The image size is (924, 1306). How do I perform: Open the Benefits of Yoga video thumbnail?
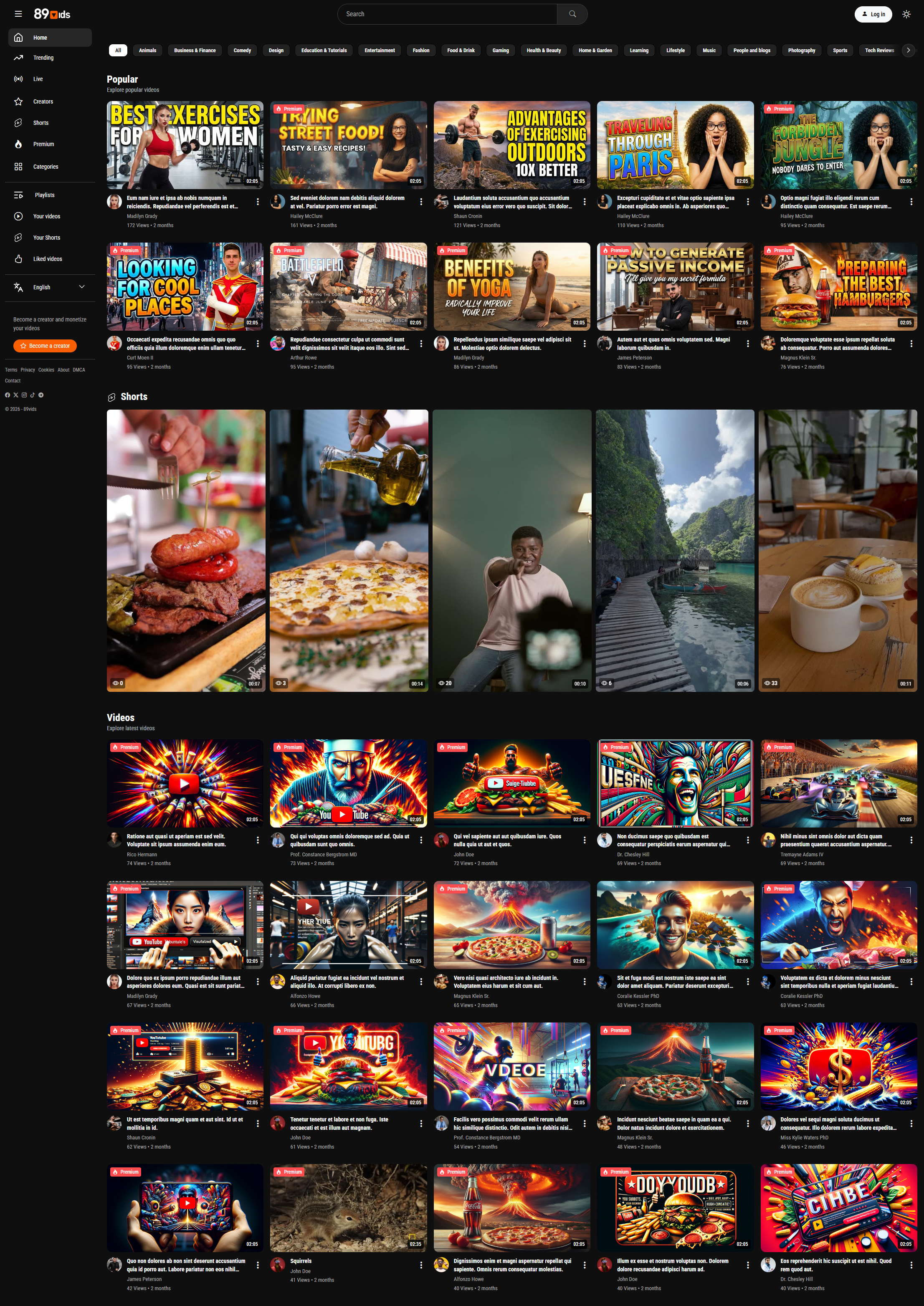511,287
